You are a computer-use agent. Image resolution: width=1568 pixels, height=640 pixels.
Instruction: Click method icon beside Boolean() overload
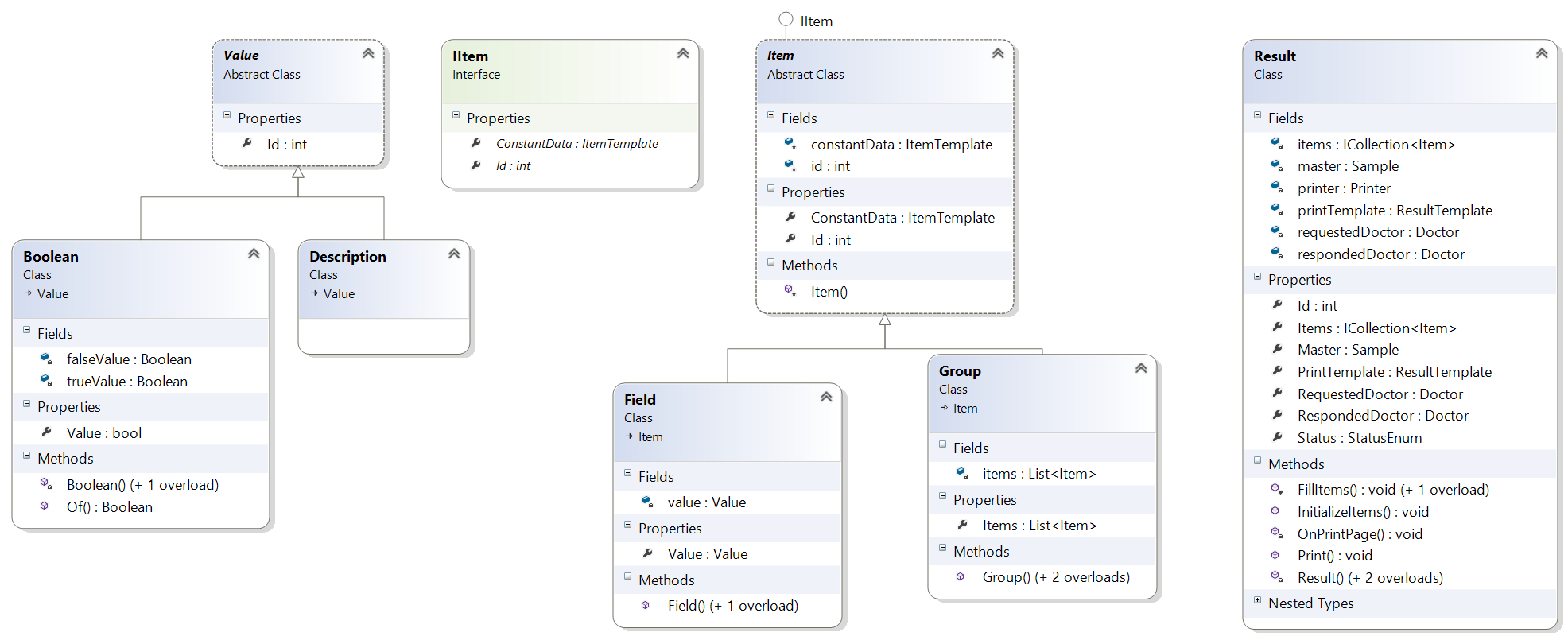pyautogui.click(x=46, y=483)
